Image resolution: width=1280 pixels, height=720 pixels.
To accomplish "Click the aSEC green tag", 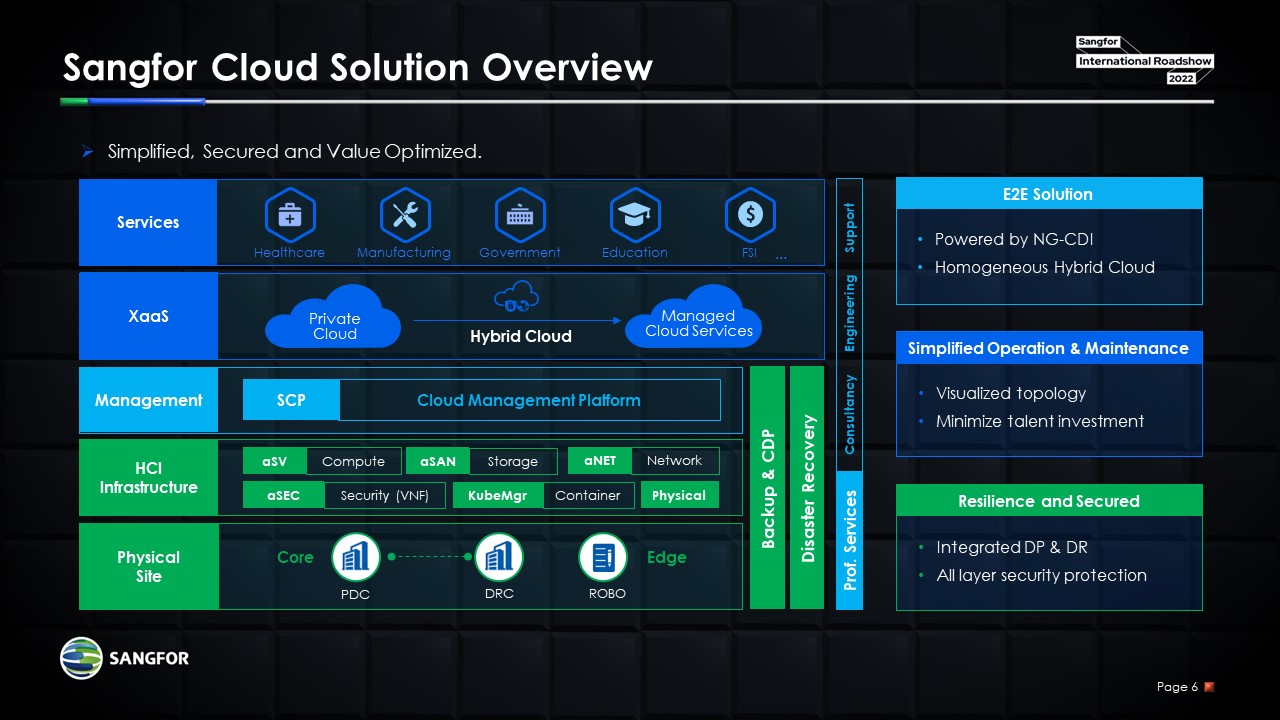I will coord(284,495).
